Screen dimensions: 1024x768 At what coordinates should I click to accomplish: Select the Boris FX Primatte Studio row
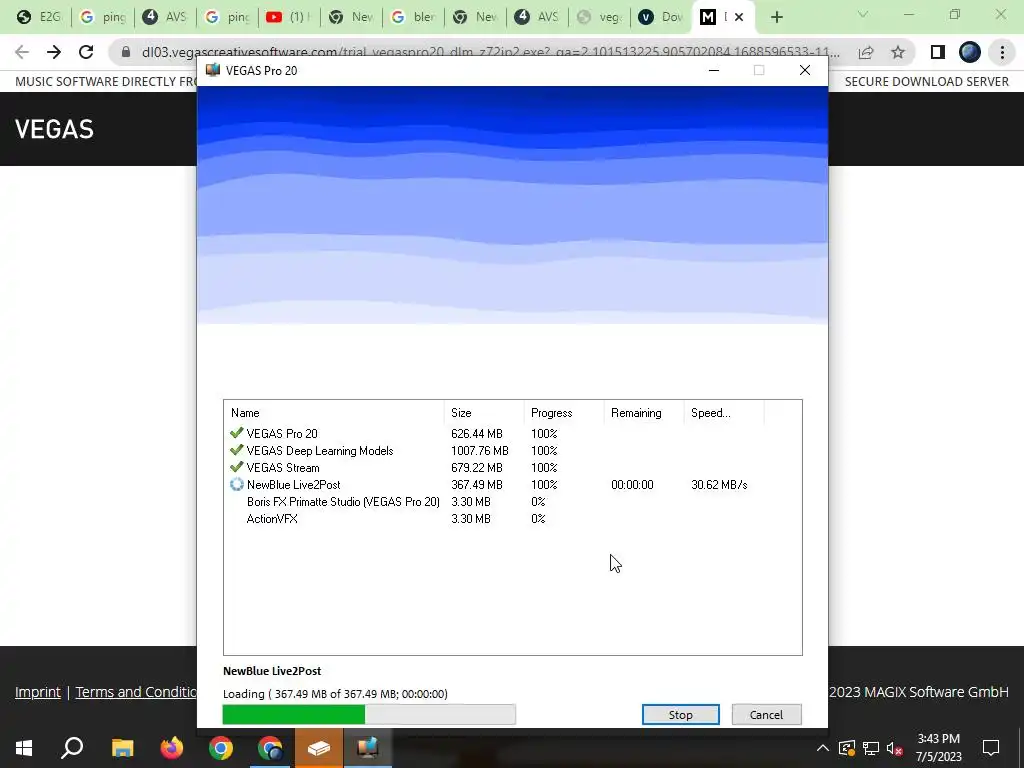tap(512, 502)
